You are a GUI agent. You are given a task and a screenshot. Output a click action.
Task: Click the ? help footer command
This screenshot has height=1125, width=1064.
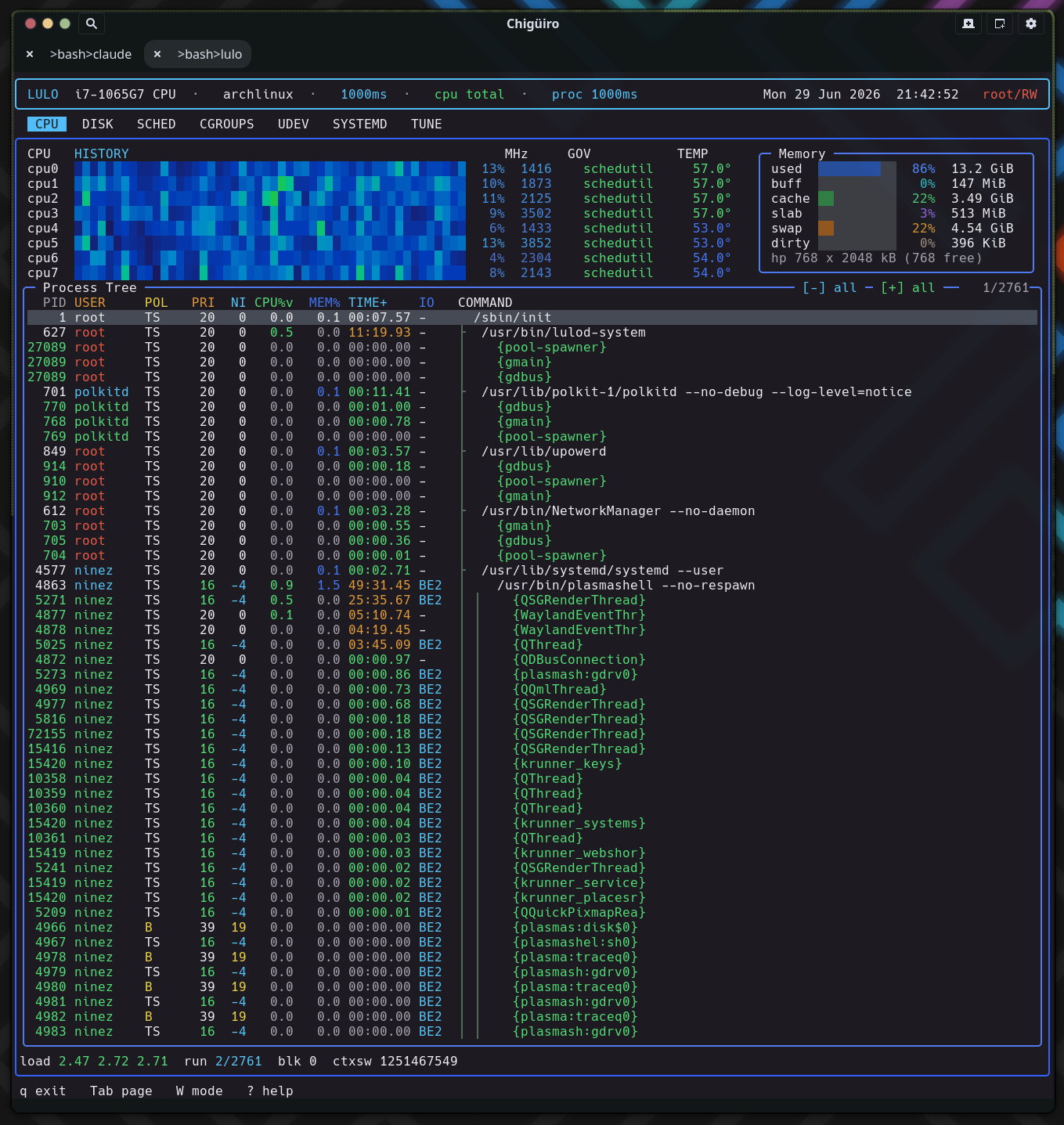coord(270,1091)
